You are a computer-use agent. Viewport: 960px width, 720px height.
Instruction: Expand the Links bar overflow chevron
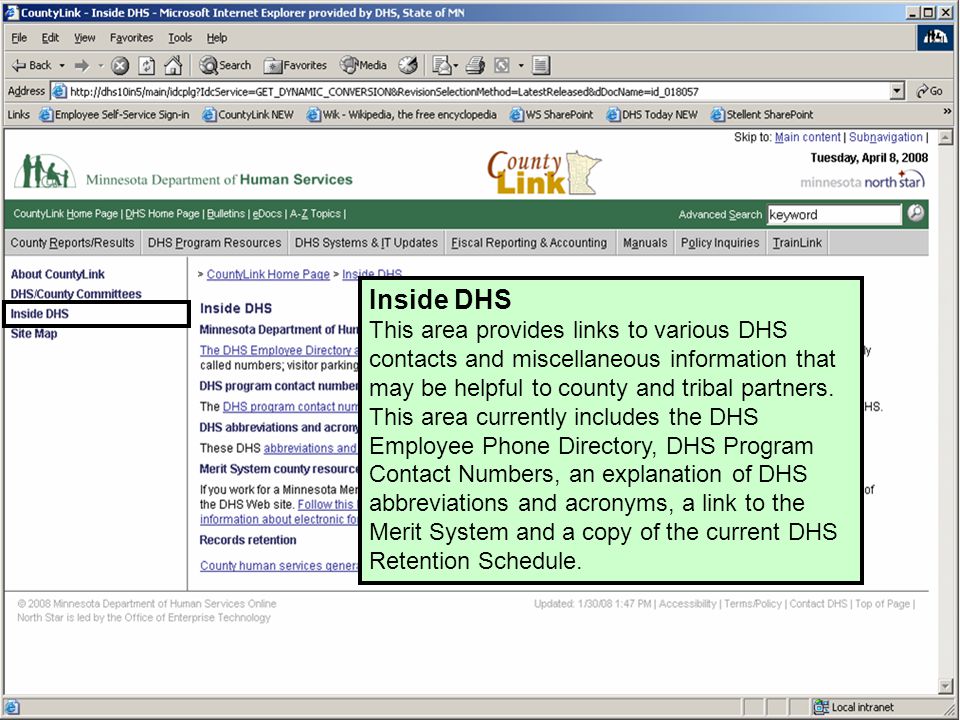[947, 111]
